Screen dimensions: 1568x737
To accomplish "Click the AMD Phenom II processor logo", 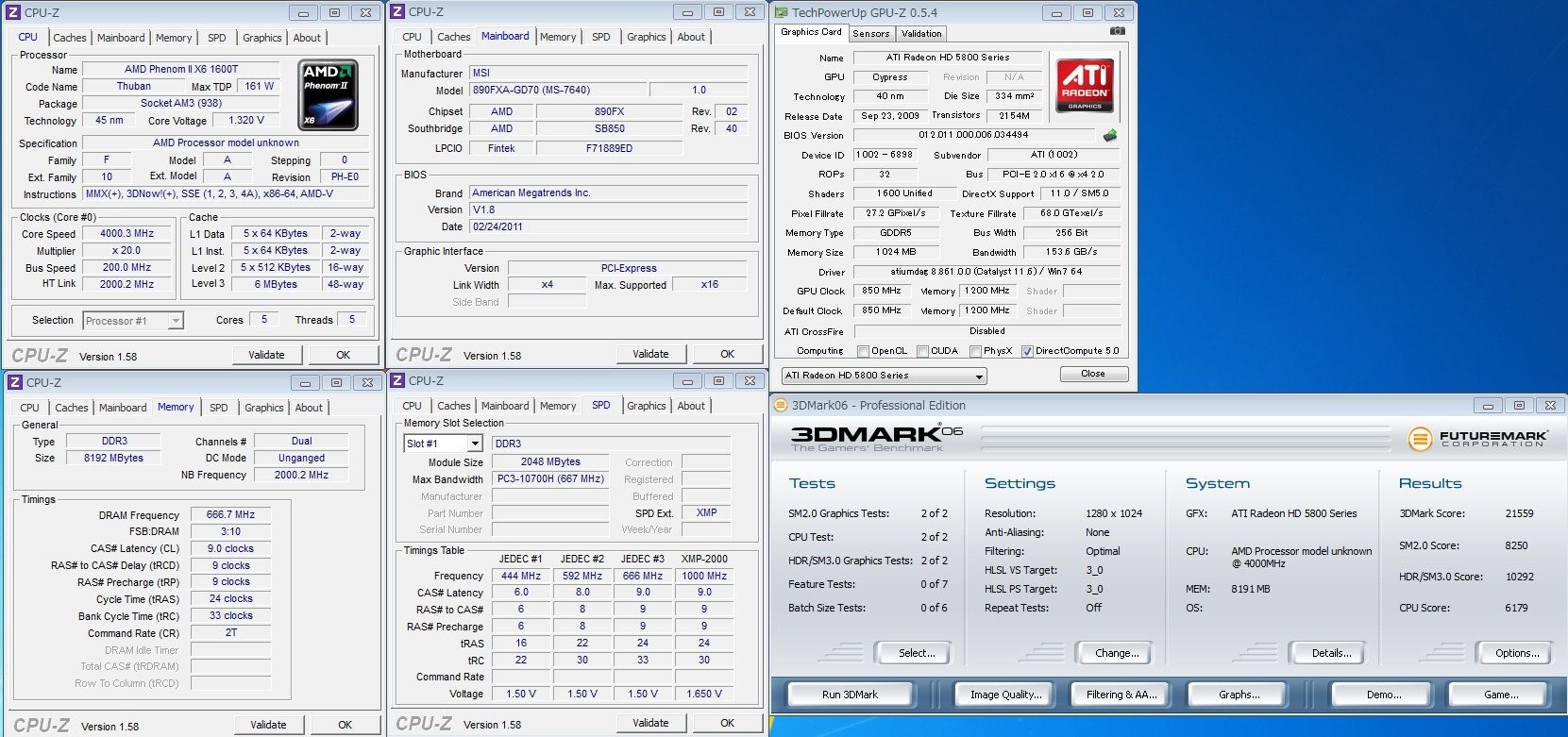I will click(x=328, y=94).
